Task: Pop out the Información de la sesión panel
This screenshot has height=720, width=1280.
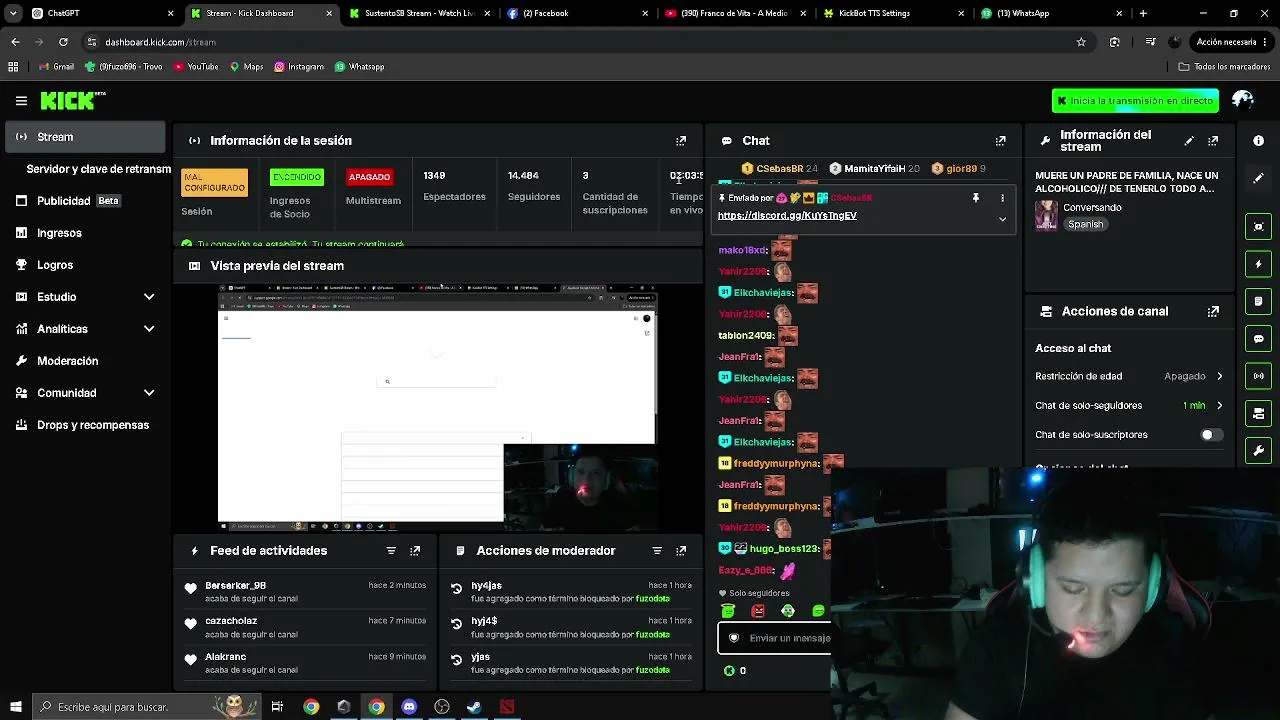Action: click(681, 141)
